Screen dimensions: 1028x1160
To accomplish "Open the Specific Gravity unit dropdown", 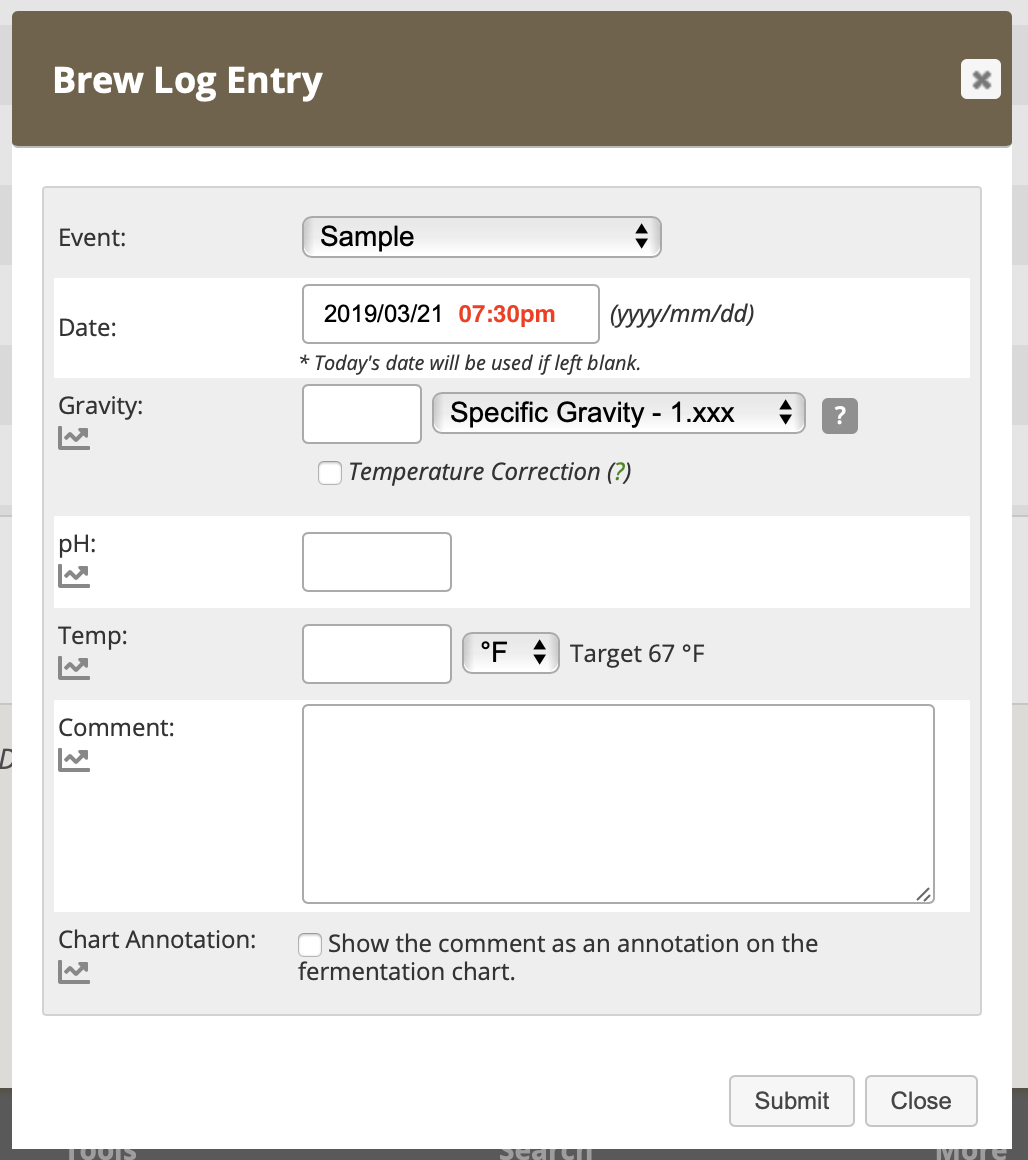I will click(618, 413).
